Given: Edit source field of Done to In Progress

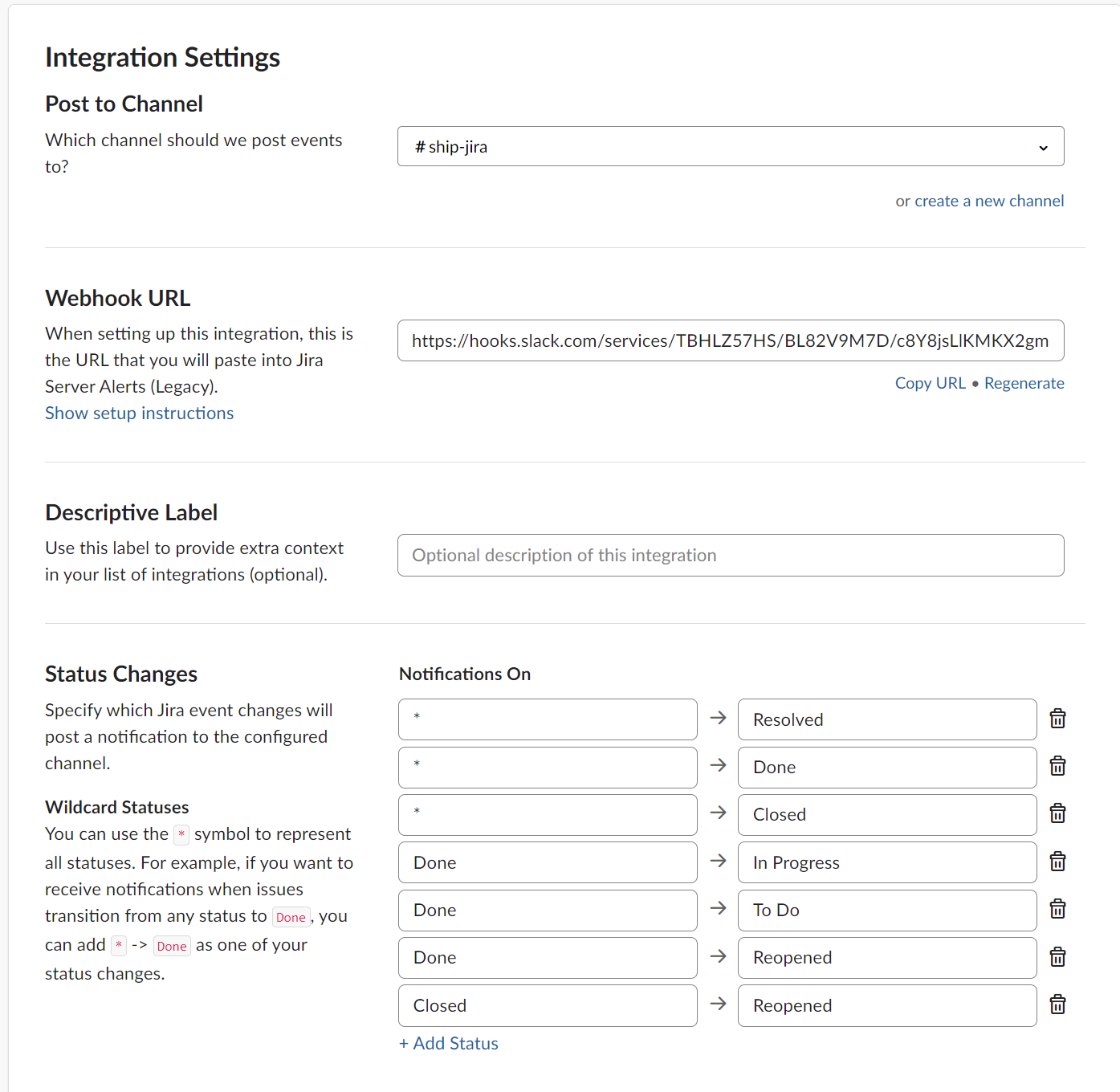Looking at the screenshot, I should (548, 862).
